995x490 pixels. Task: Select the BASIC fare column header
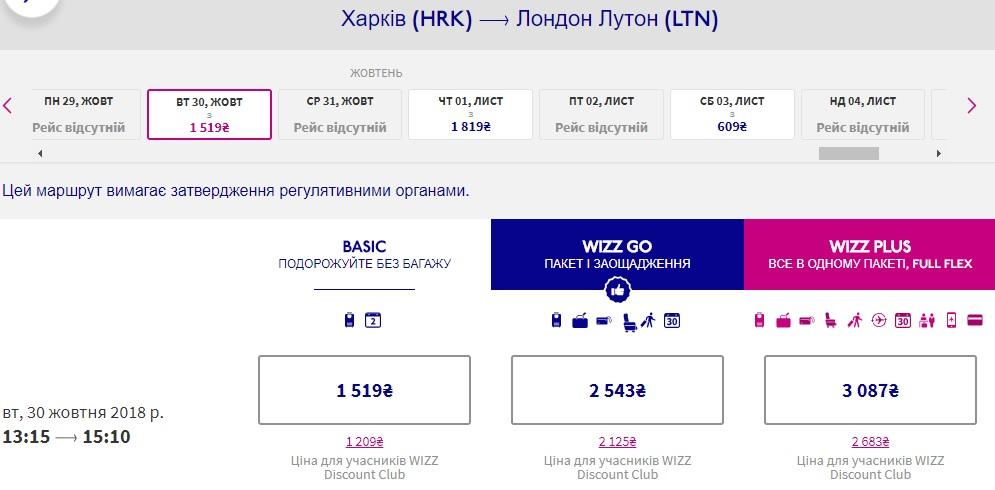pyautogui.click(x=364, y=254)
